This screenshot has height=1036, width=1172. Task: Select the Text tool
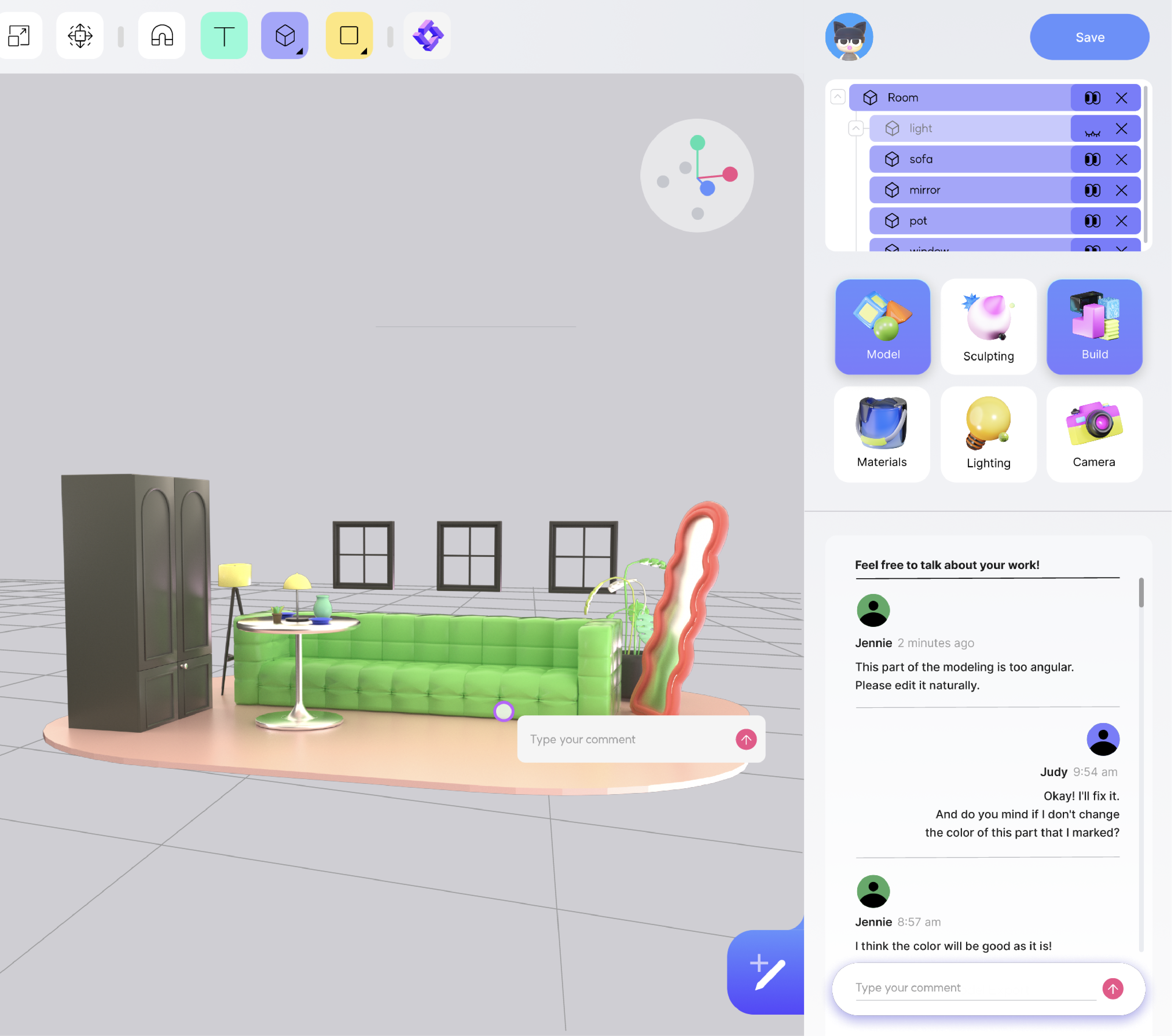(224, 36)
